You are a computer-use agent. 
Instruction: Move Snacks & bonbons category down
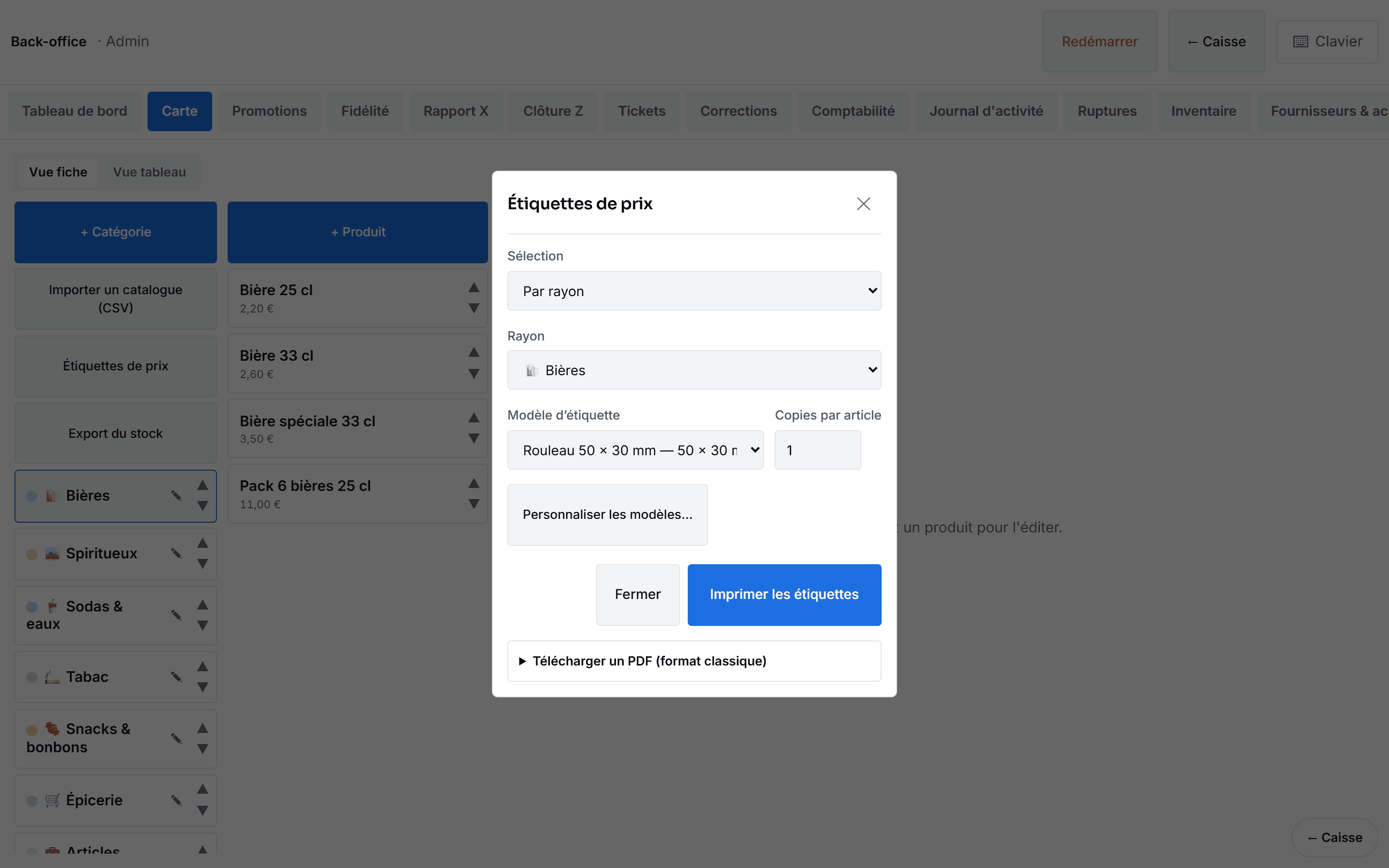click(203, 748)
